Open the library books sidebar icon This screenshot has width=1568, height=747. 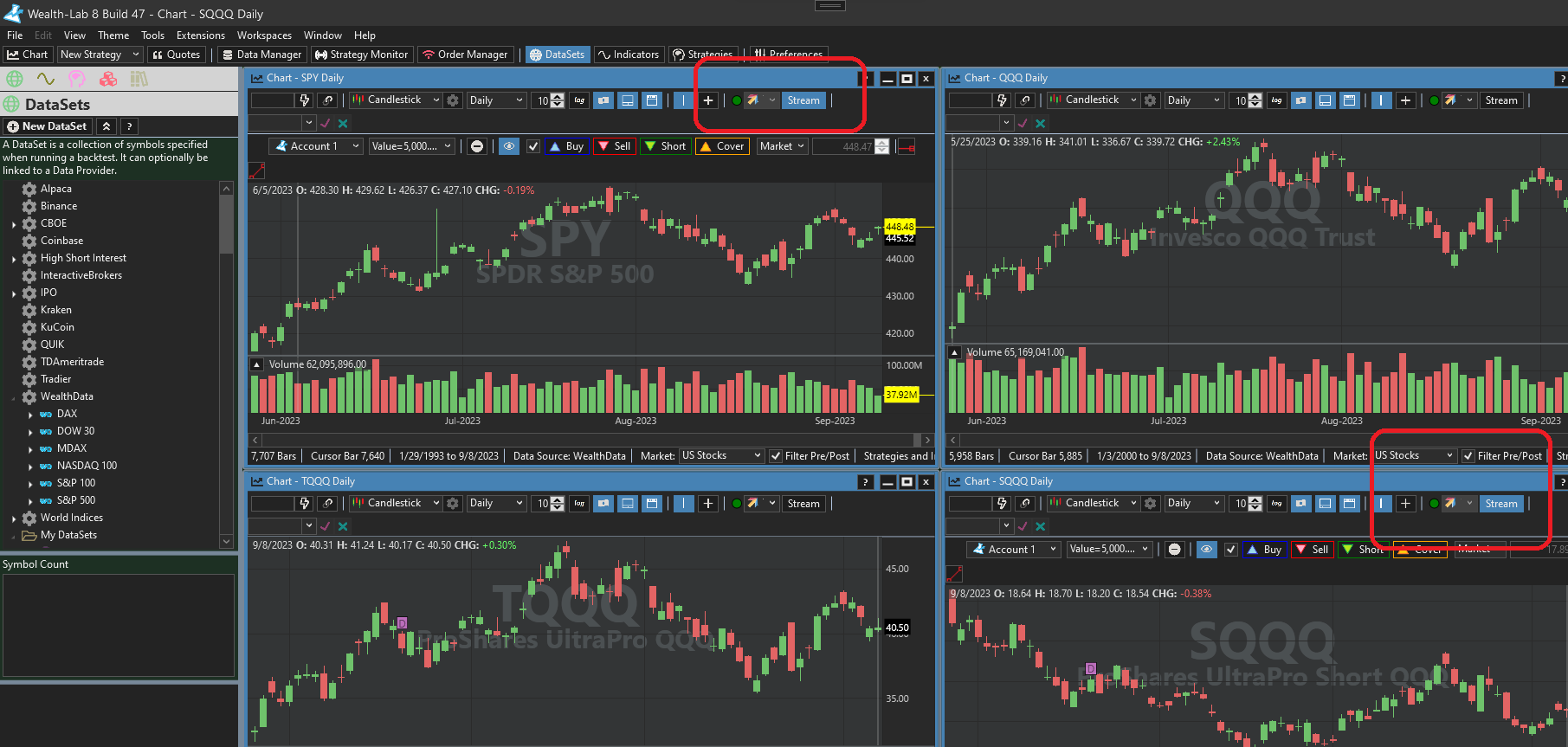pos(139,79)
